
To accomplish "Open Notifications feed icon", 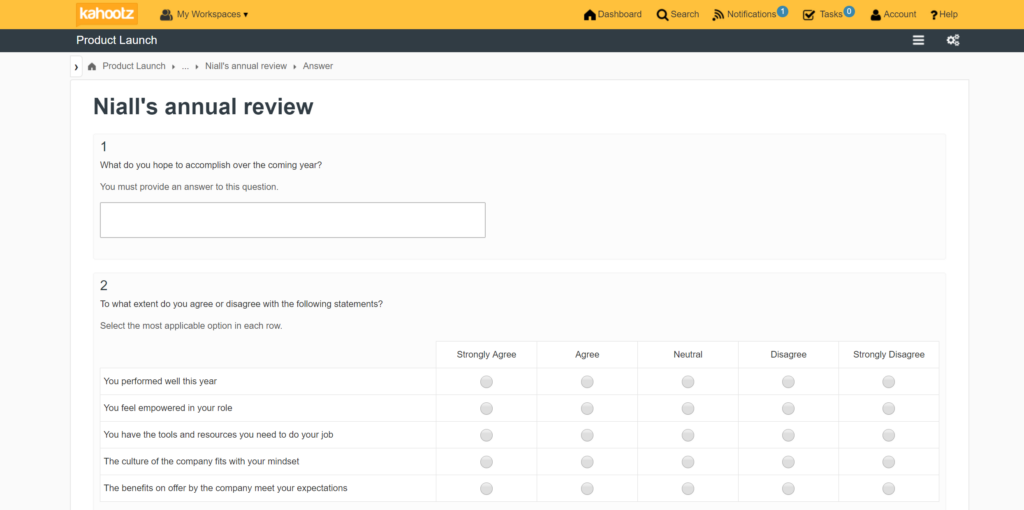I will 718,15.
